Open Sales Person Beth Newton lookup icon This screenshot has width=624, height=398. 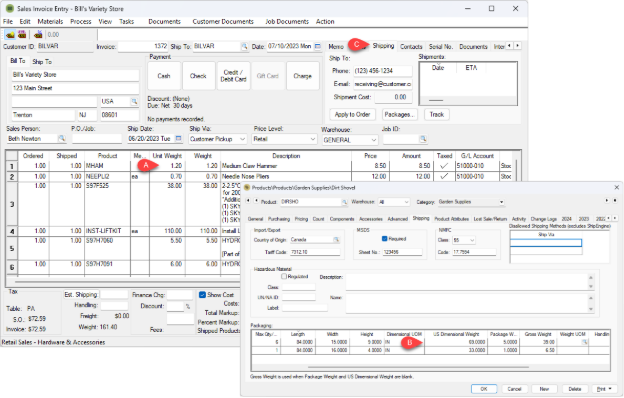(62, 139)
